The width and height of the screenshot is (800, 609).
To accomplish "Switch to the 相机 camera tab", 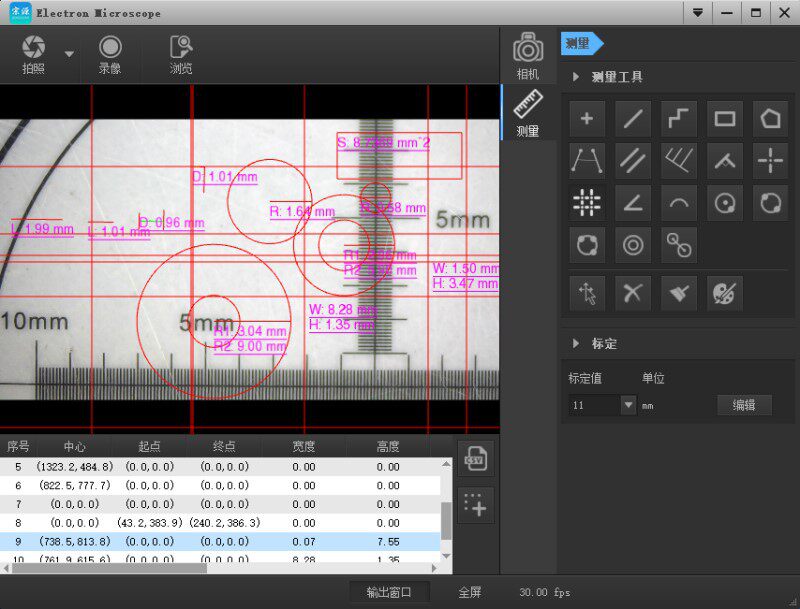I will (x=528, y=56).
